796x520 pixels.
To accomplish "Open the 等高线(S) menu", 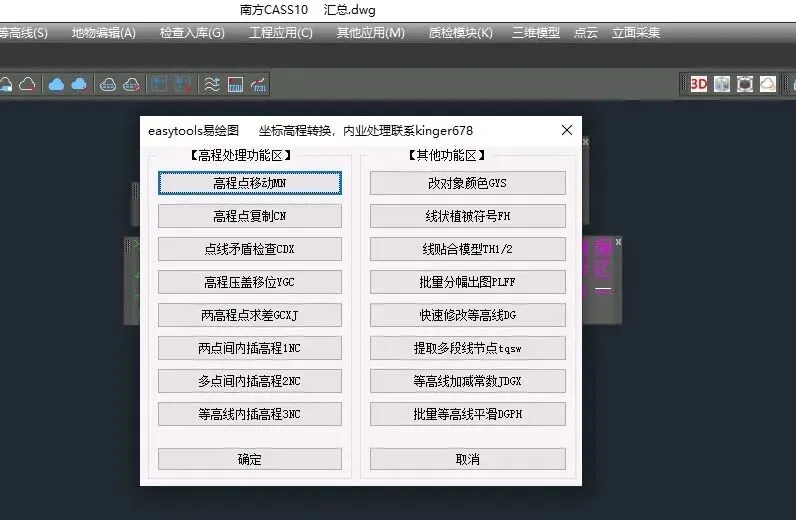I will (x=23, y=33).
